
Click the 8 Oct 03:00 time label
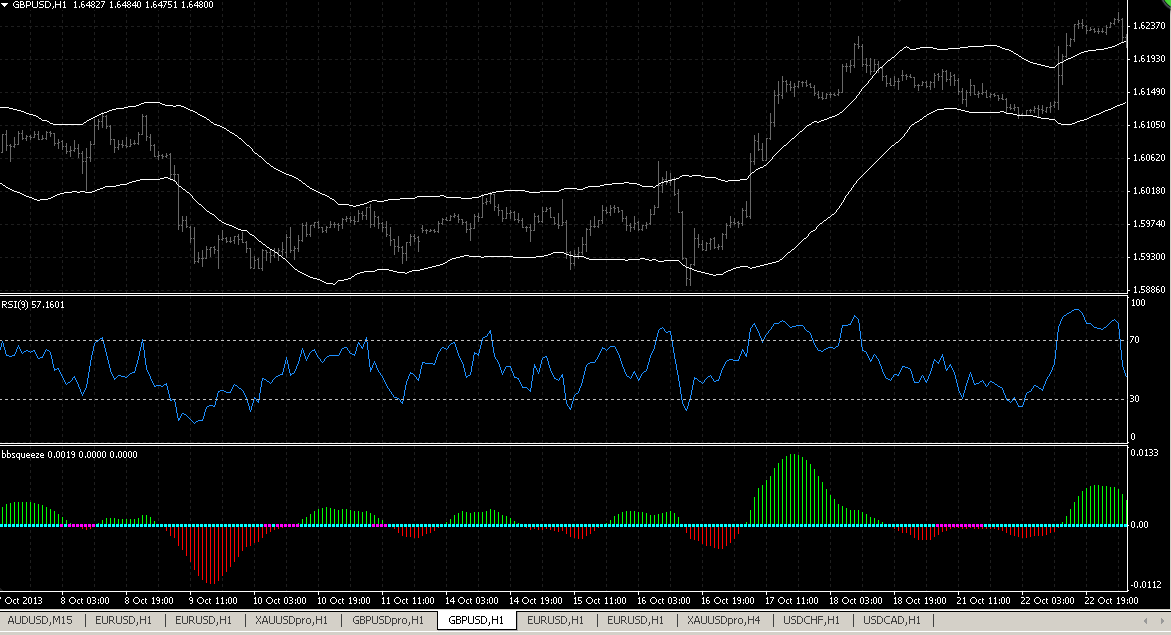point(84,601)
